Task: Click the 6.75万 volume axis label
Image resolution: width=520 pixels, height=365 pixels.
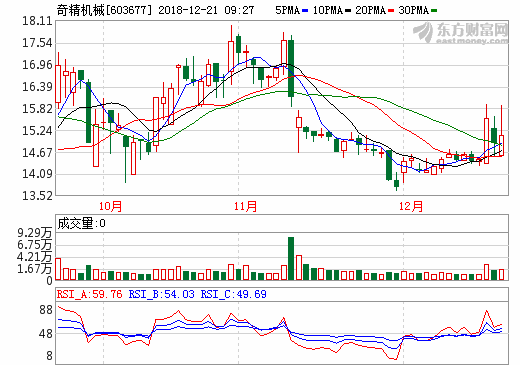Action: click(35, 245)
